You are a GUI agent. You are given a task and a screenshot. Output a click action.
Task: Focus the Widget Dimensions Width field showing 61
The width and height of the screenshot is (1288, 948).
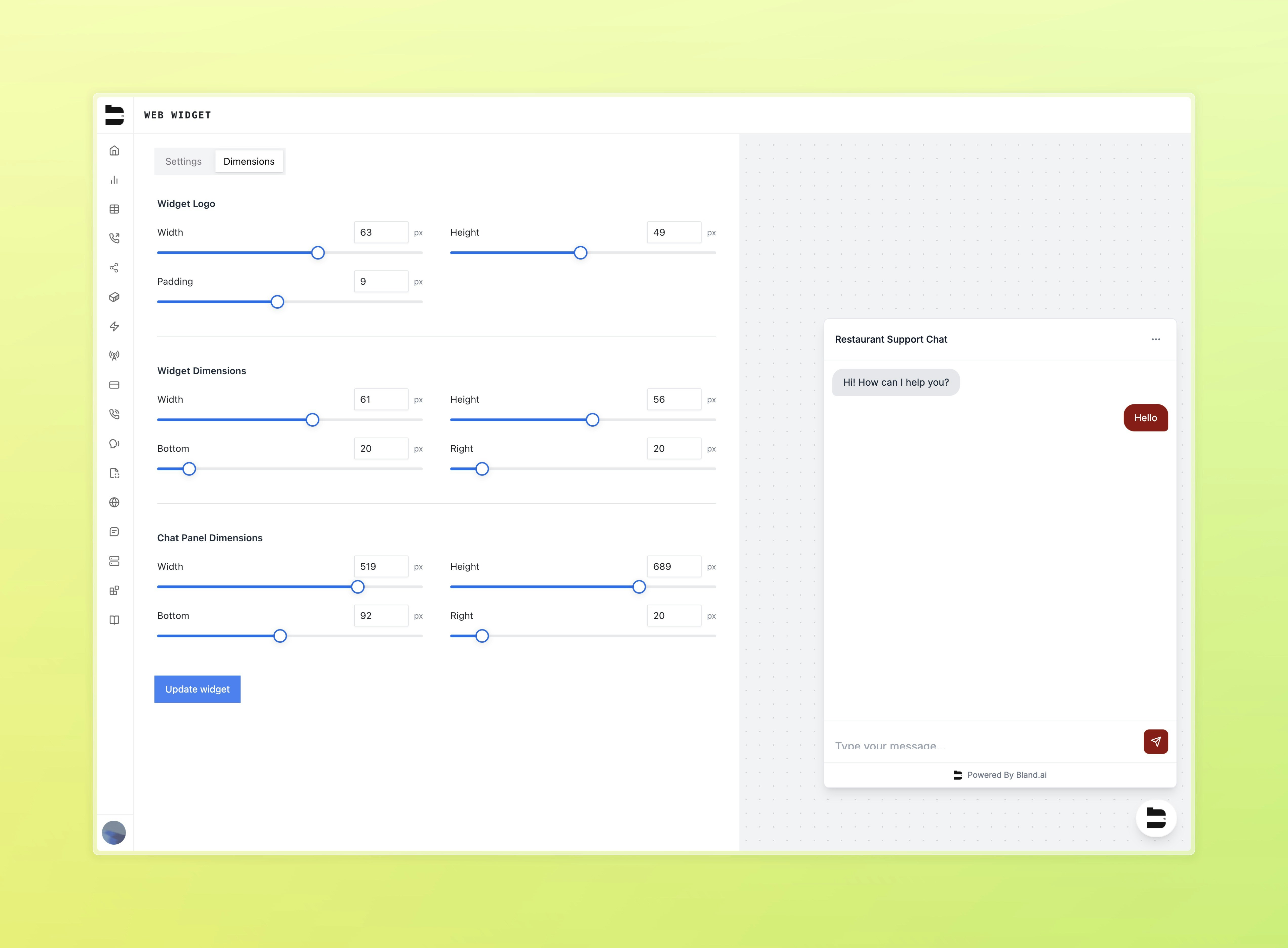point(381,399)
